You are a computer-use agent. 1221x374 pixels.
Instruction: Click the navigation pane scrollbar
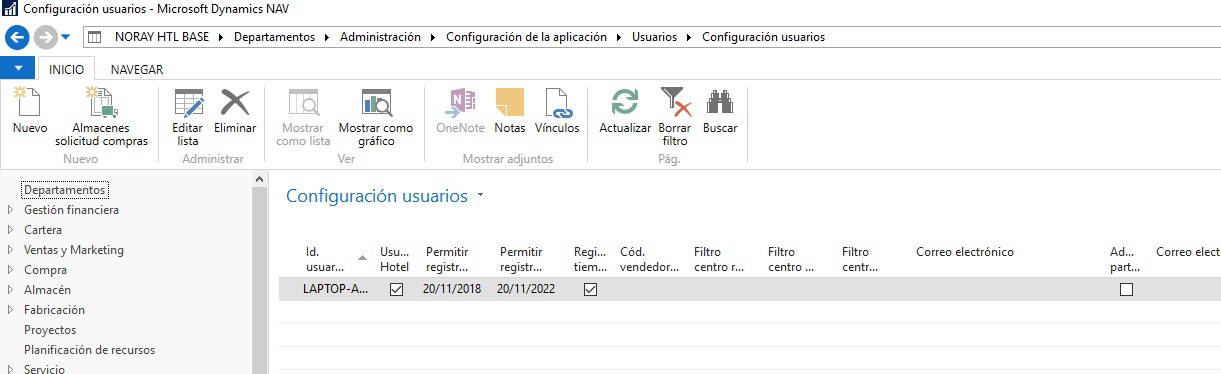click(260, 280)
